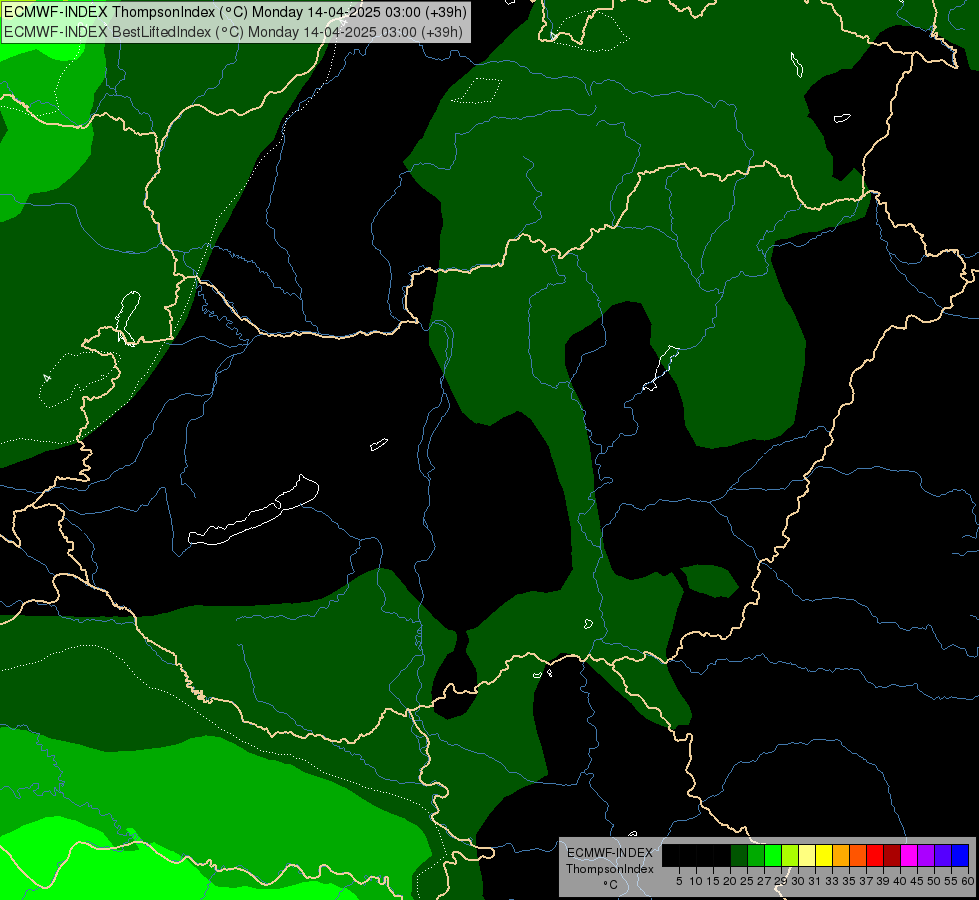Click the blue 55–60 legend swatch
Image resolution: width=979 pixels, height=900 pixels.
coord(960,855)
